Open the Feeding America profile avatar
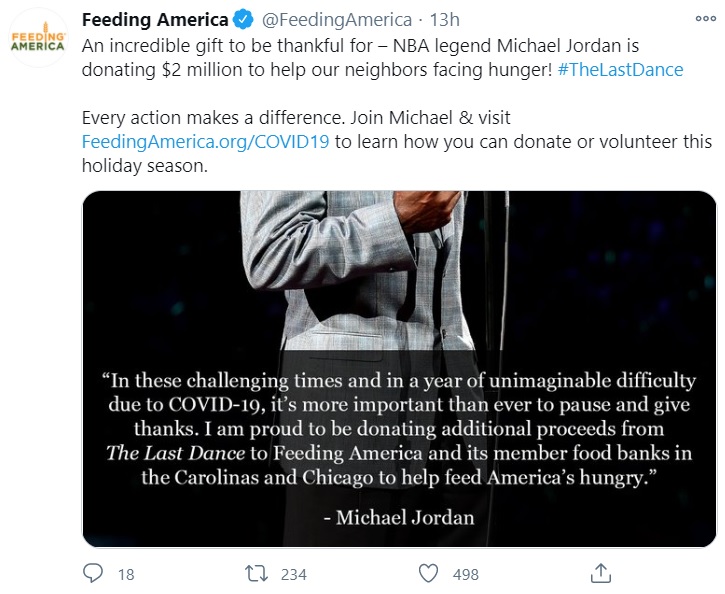This screenshot has height=594, width=725. click(37, 40)
